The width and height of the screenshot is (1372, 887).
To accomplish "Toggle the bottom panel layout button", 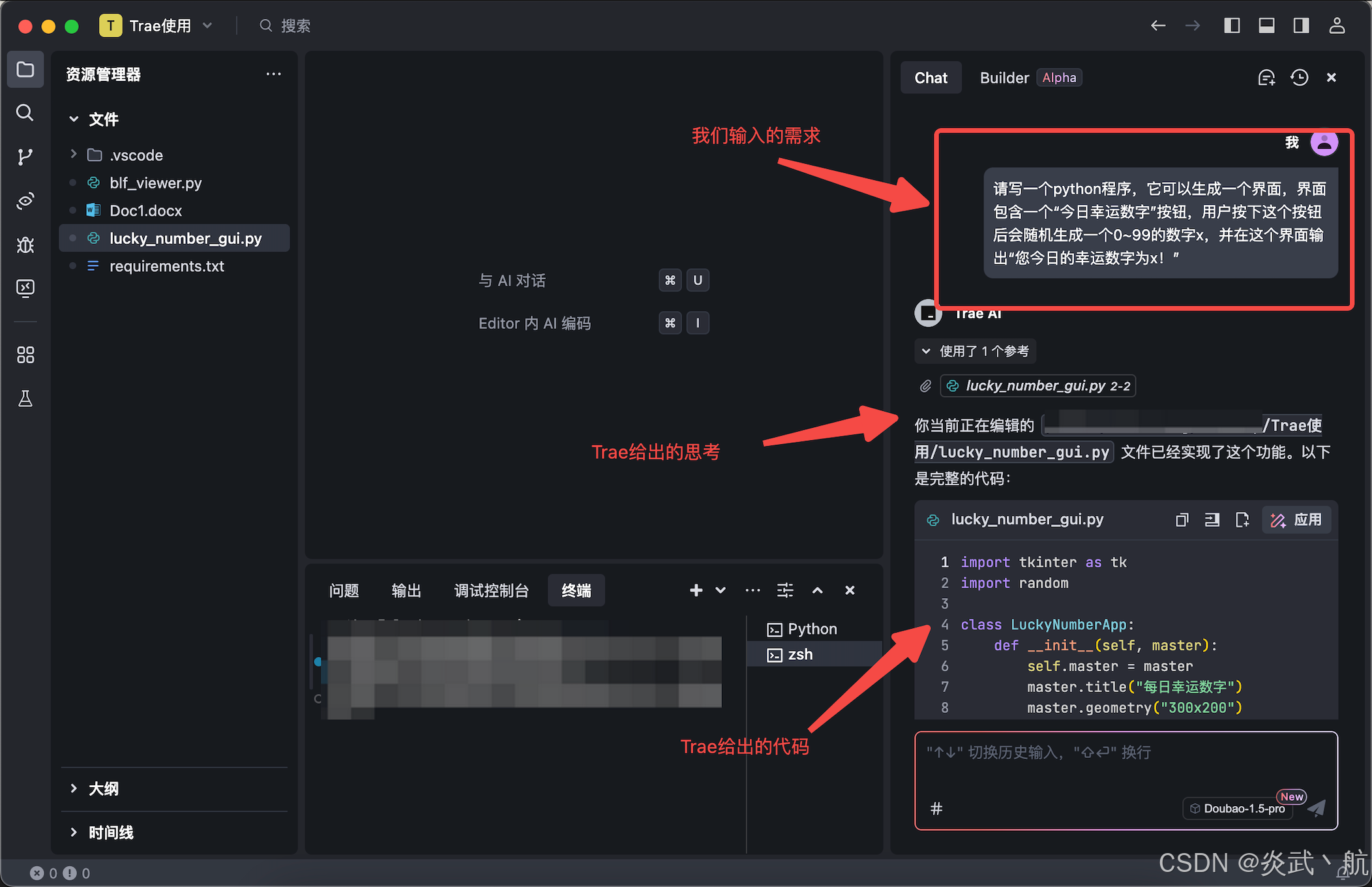I will tap(1266, 25).
